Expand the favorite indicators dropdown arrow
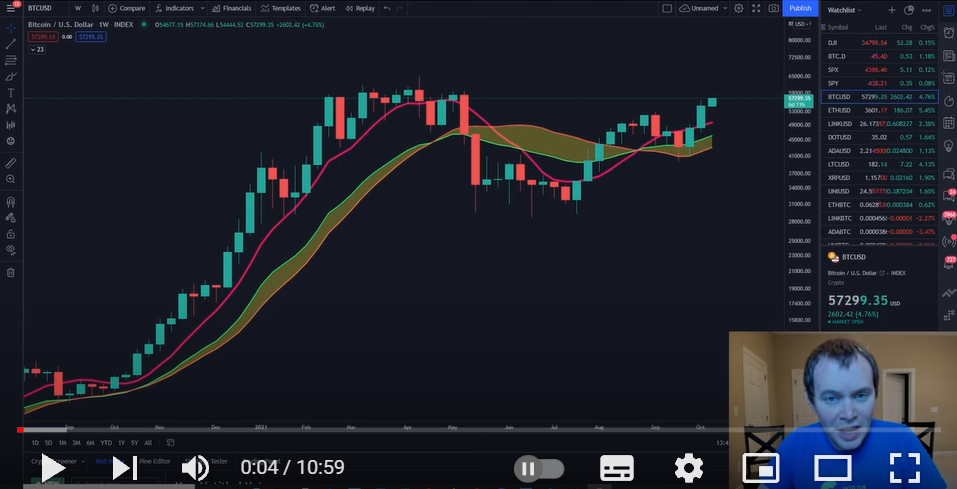 coord(202,9)
